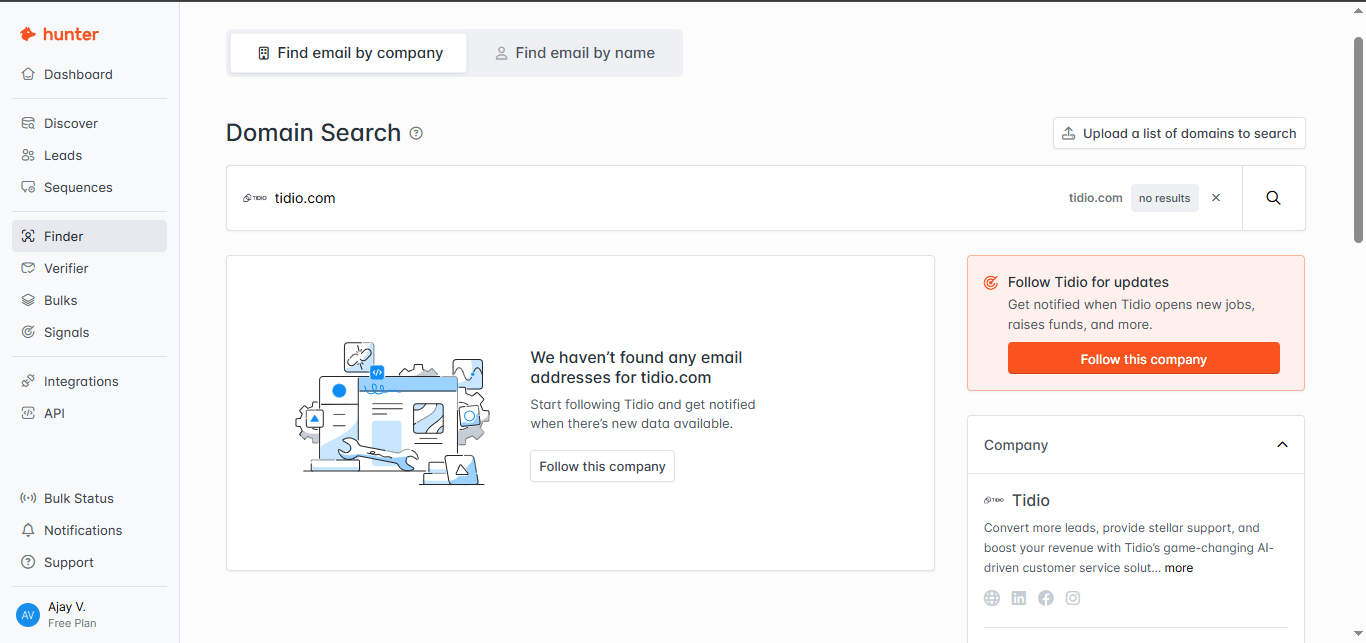1366x643 pixels.
Task: Click the Free Plan label
Action: 72,623
